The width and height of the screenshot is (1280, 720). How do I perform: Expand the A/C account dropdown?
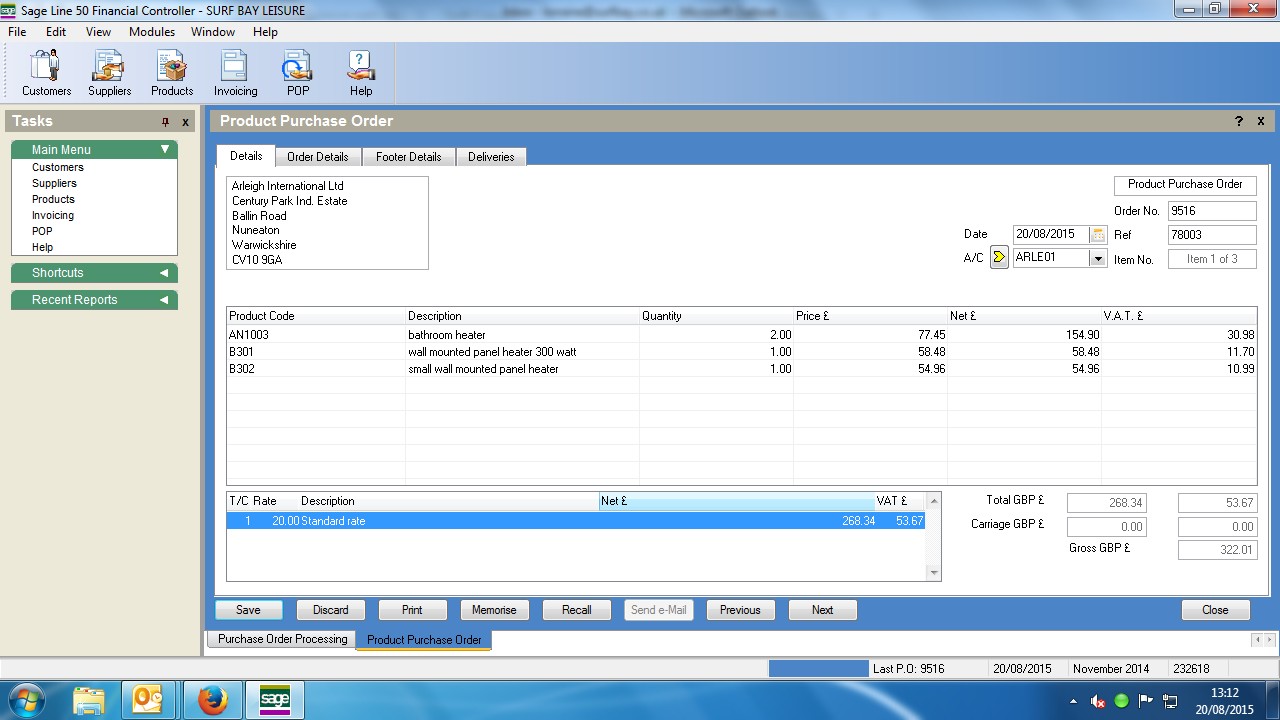[1098, 259]
